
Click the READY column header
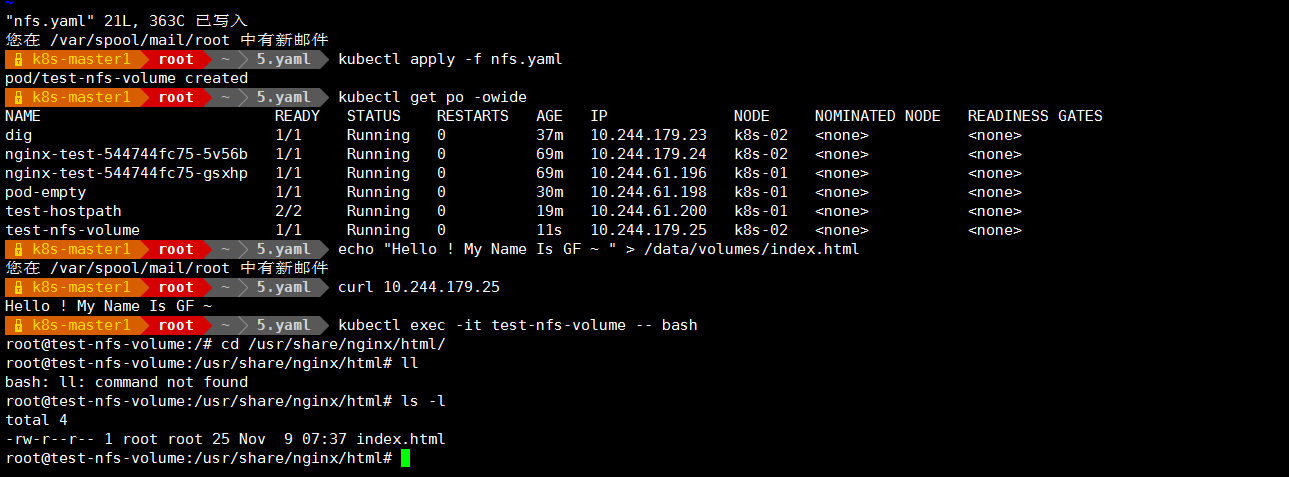click(x=297, y=116)
